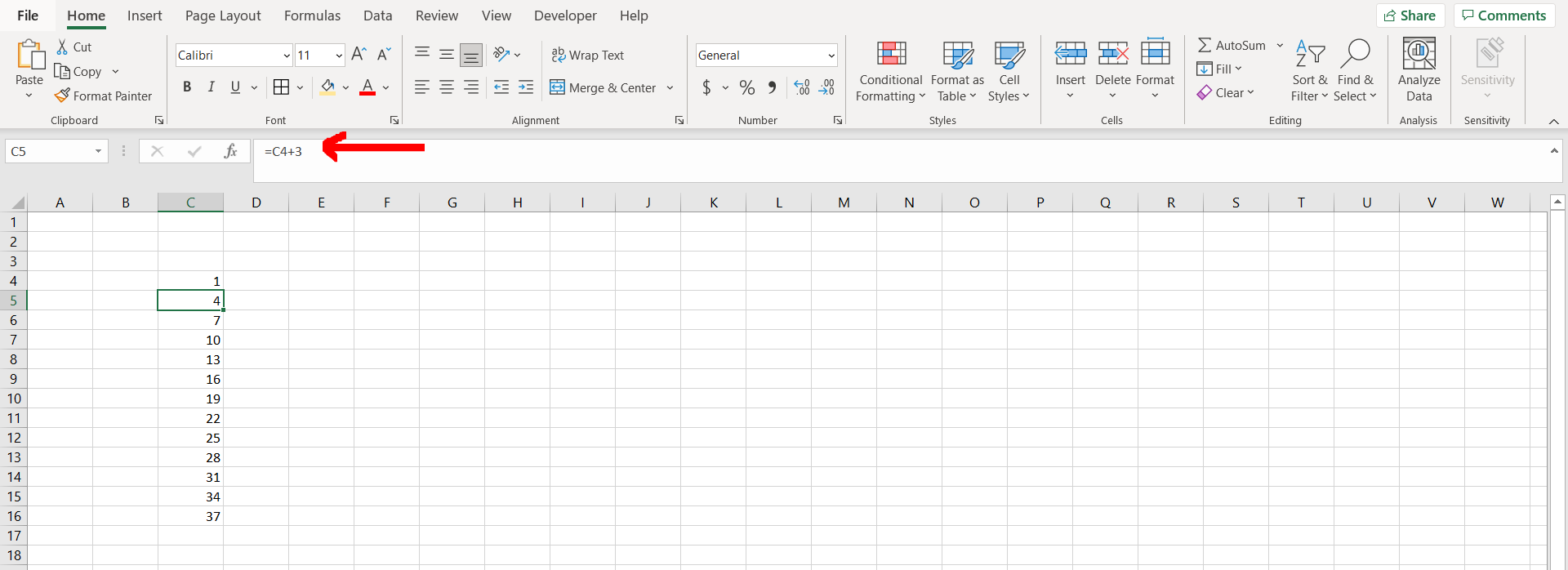Viewport: 1568px width, 570px height.
Task: Open the Calibri font name dropdown
Action: coord(287,56)
